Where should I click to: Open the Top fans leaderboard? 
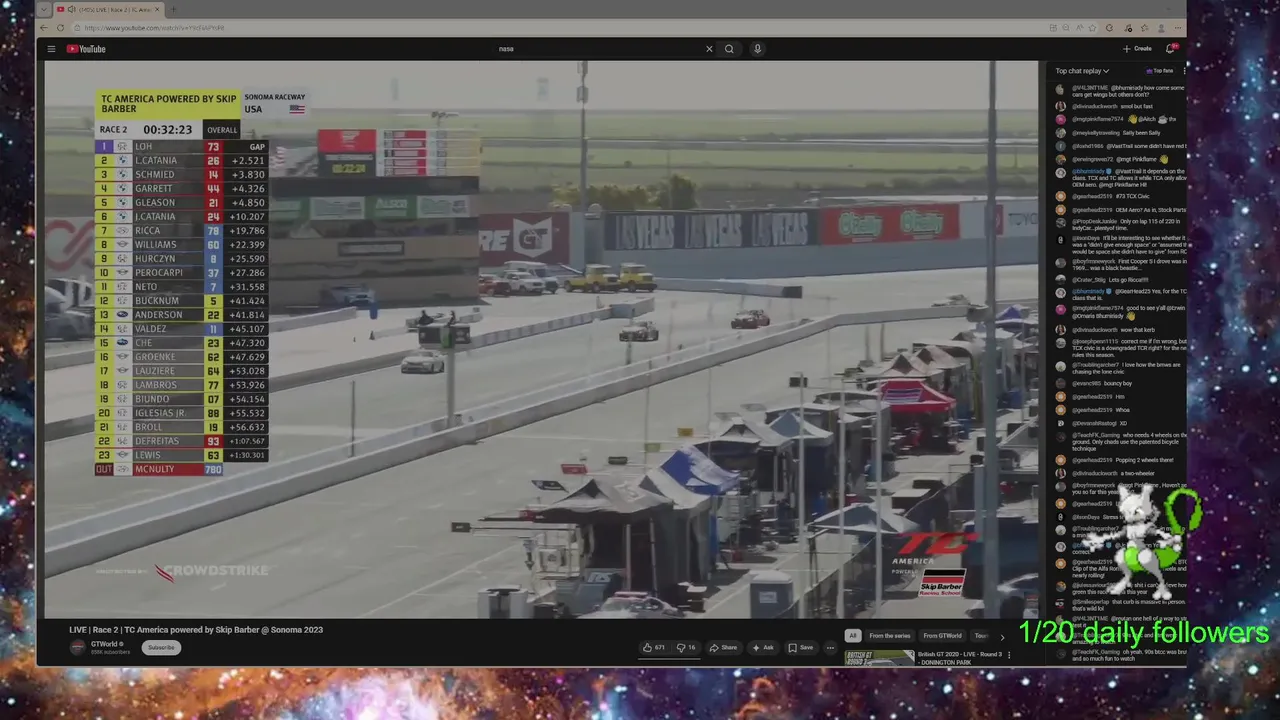1160,71
